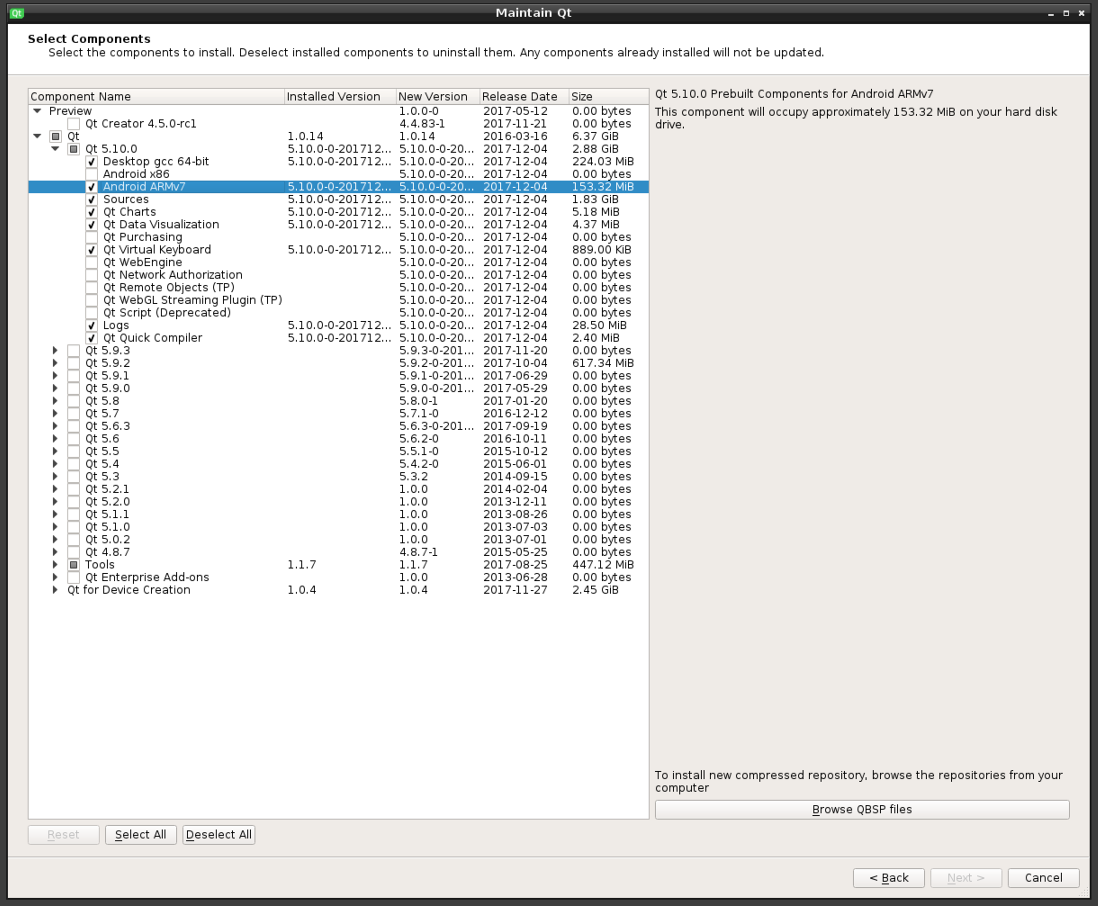Uncheck the Desktop gcc 64-bit checkbox
This screenshot has height=906, width=1098.
91,162
